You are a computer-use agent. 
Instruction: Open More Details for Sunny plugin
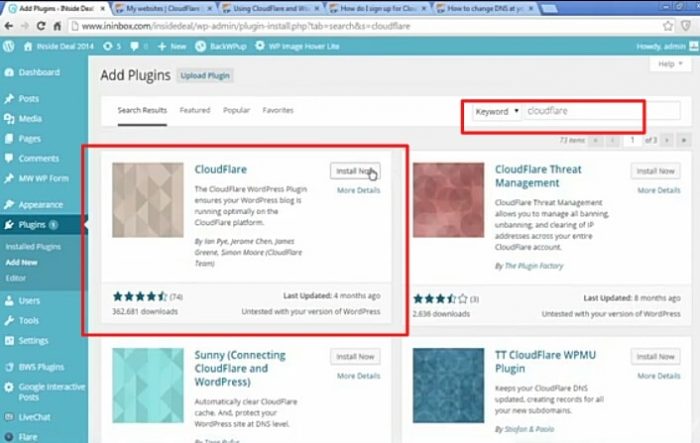[358, 376]
